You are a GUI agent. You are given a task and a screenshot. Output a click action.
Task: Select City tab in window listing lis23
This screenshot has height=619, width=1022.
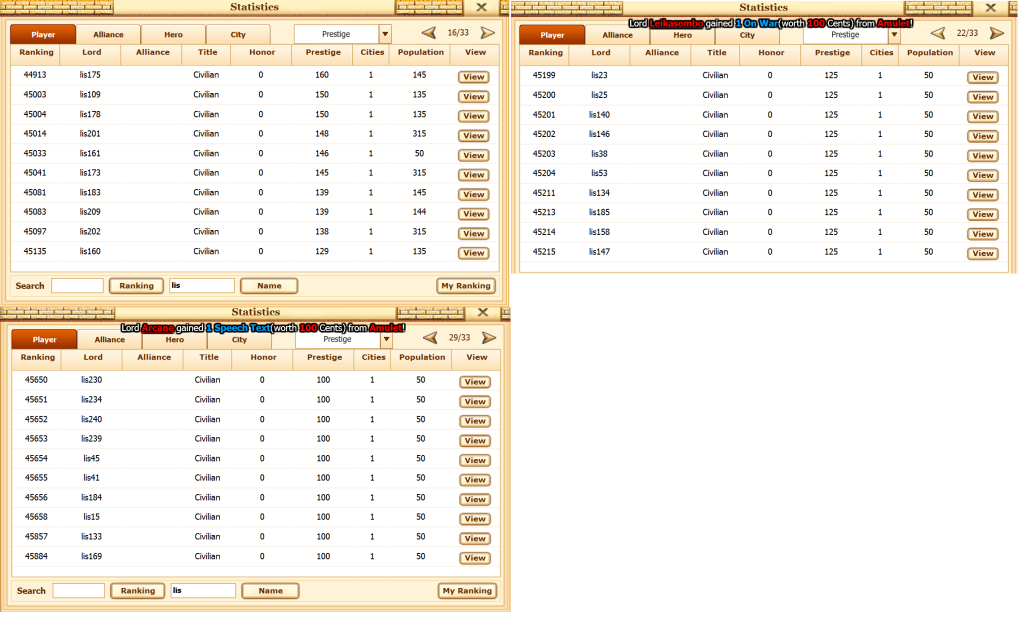coord(747,35)
